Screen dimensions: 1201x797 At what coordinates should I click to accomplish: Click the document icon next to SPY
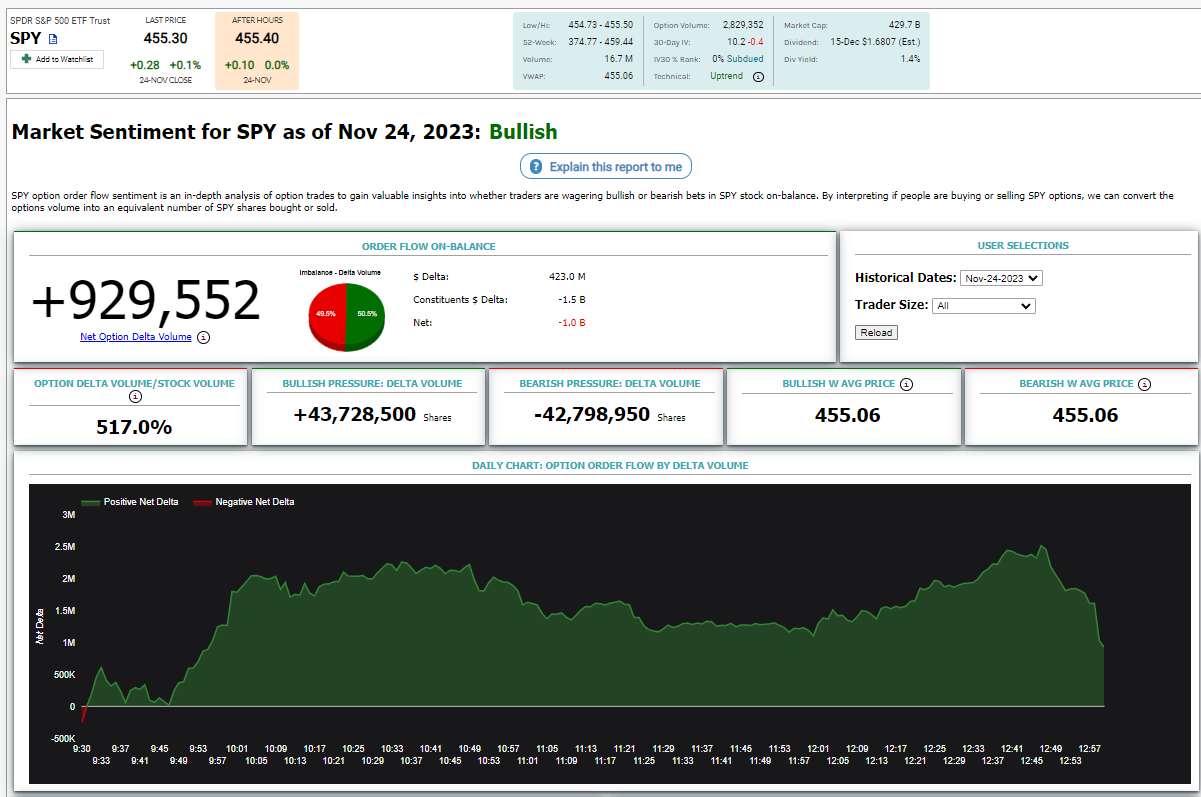click(x=54, y=39)
